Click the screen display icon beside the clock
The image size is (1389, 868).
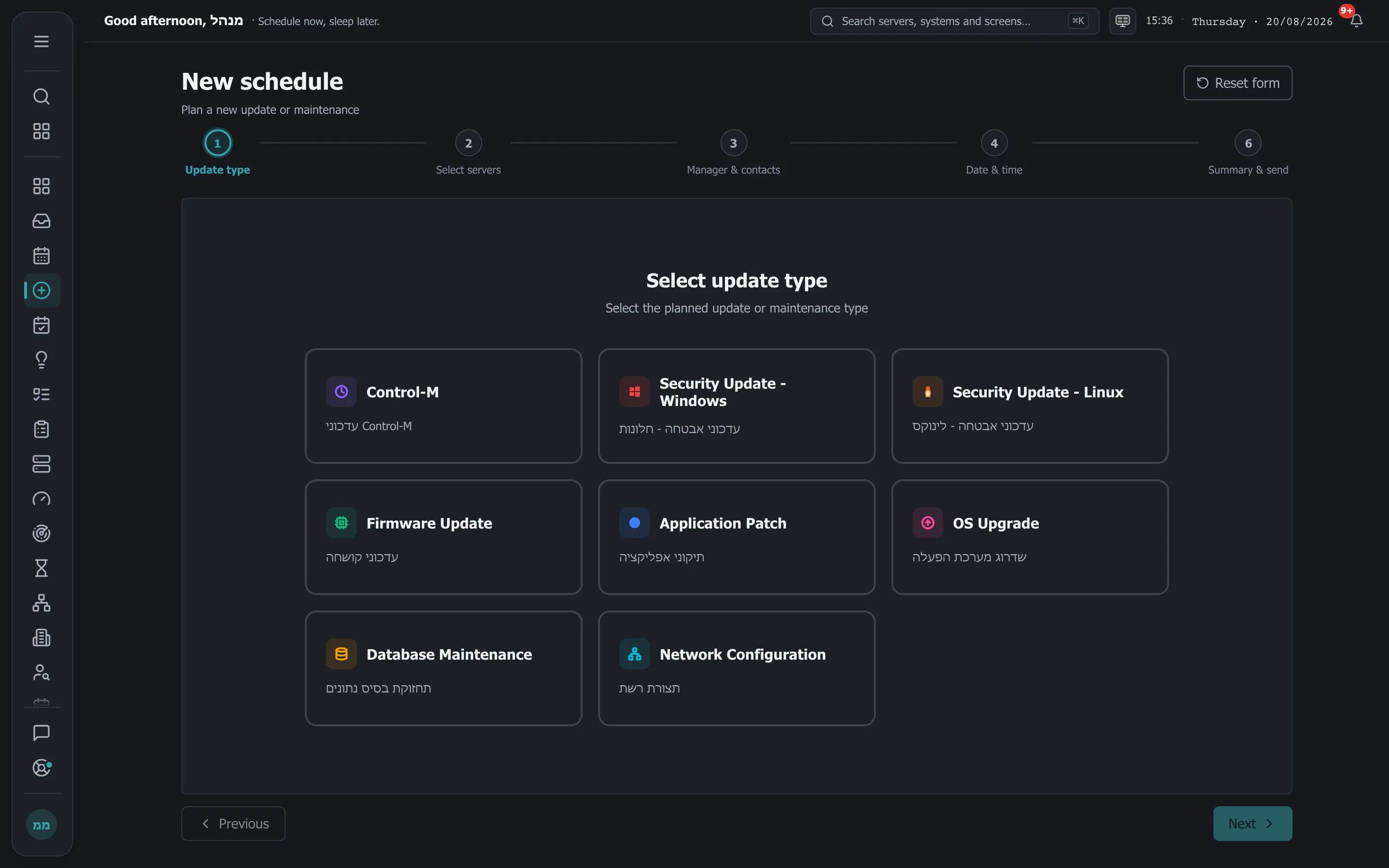point(1122,21)
